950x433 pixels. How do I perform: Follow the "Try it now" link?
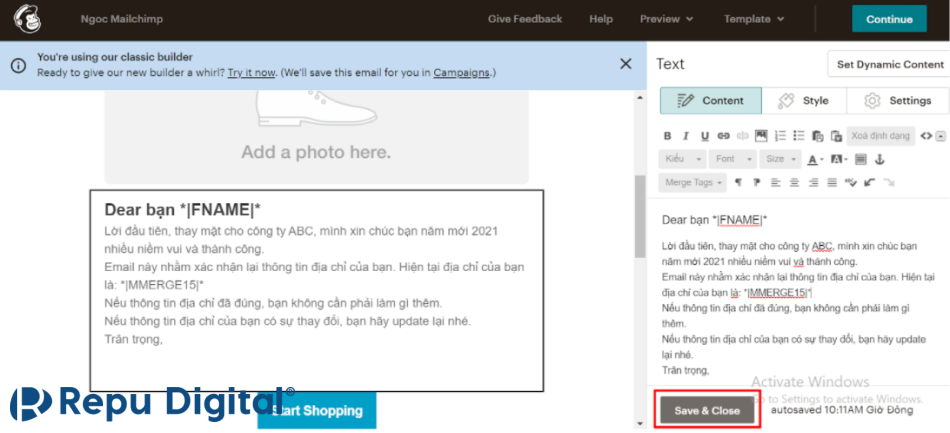[x=251, y=73]
